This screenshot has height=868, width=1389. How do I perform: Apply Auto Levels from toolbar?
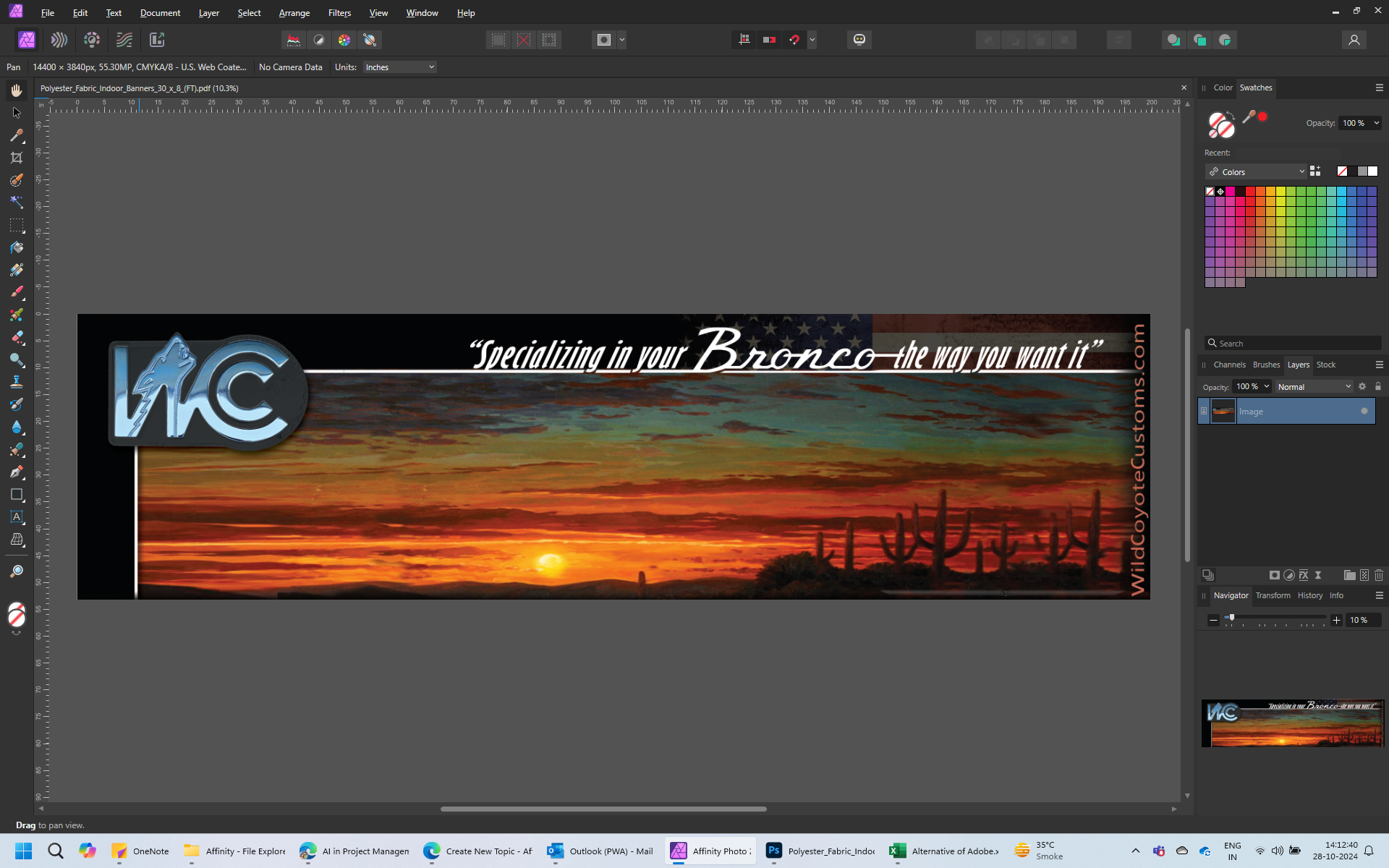pos(294,40)
